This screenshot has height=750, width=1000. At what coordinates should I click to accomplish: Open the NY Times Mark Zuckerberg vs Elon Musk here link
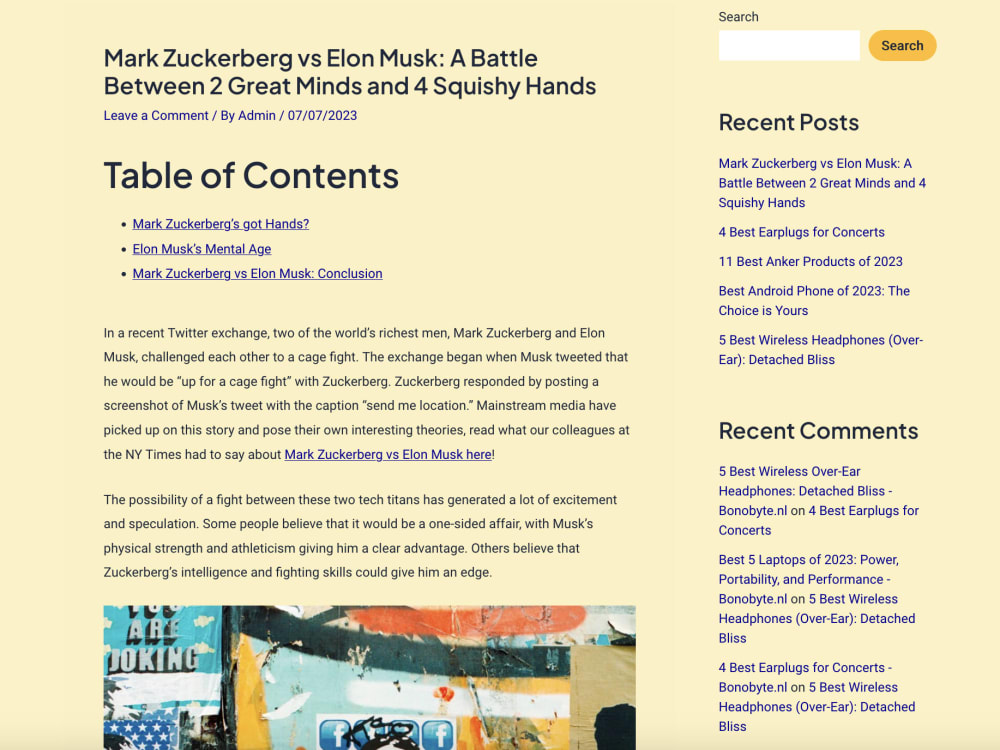click(x=388, y=455)
